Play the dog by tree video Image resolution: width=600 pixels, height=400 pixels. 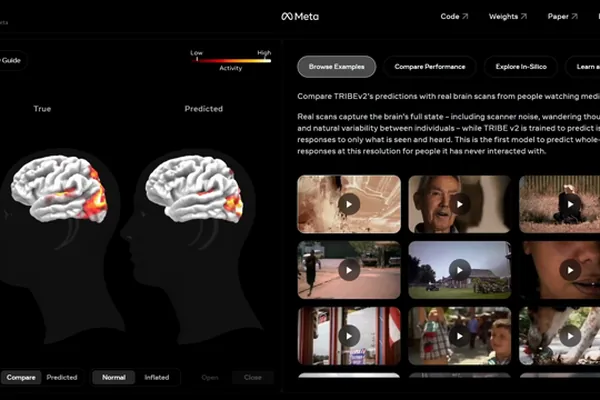[570, 336]
